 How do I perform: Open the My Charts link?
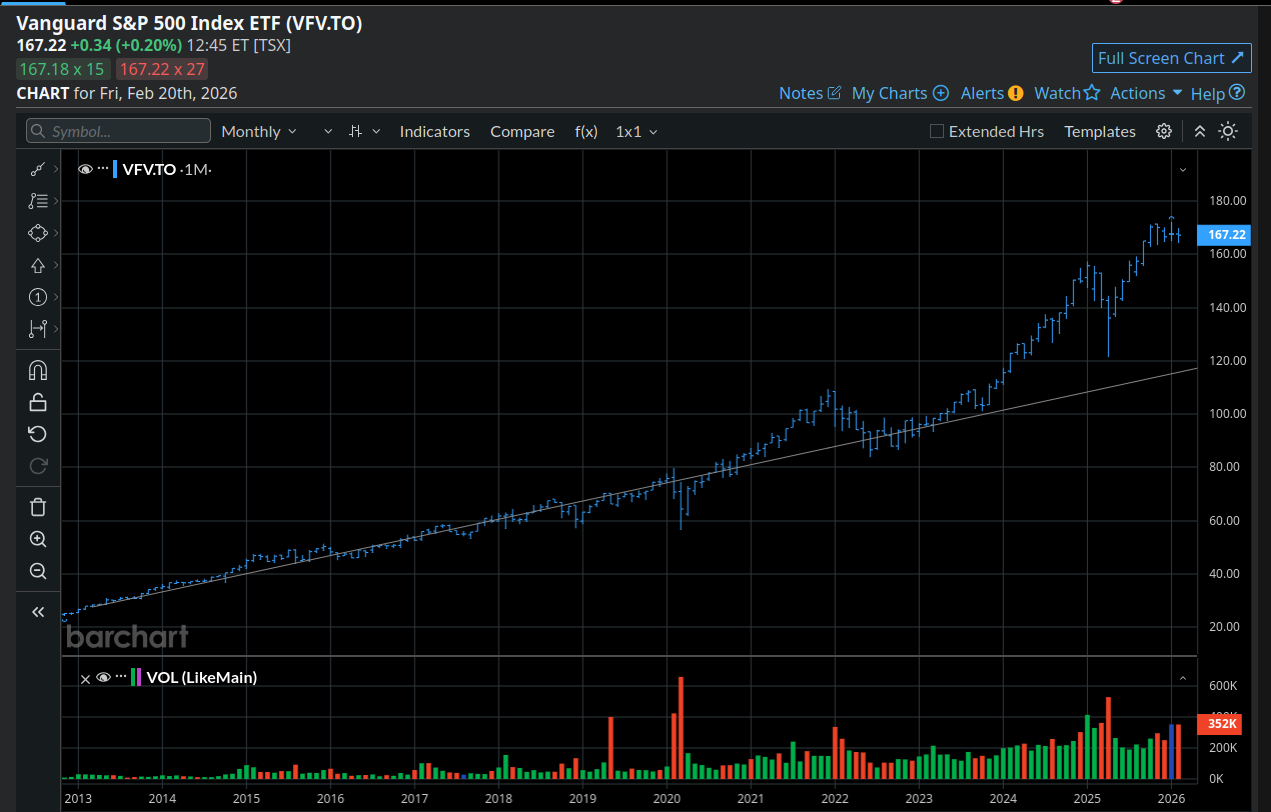click(900, 93)
